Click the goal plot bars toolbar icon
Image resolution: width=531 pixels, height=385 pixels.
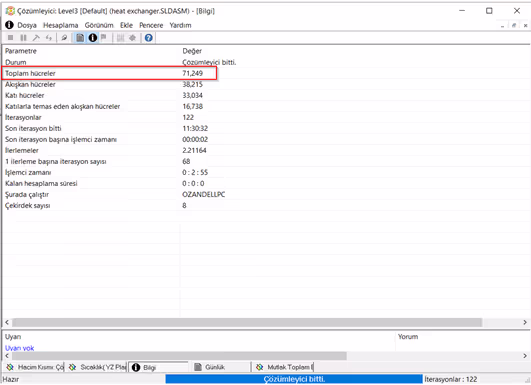(x=120, y=38)
